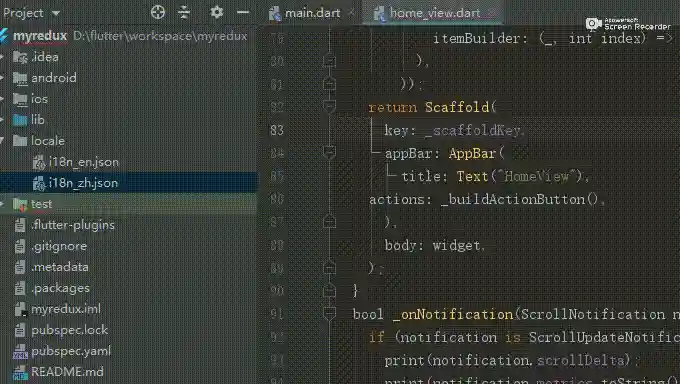Screen dimensions: 680x384
Task: Click on 'print(notification.scrollDelta)' line
Action: pyautogui.click(x=512, y=360)
